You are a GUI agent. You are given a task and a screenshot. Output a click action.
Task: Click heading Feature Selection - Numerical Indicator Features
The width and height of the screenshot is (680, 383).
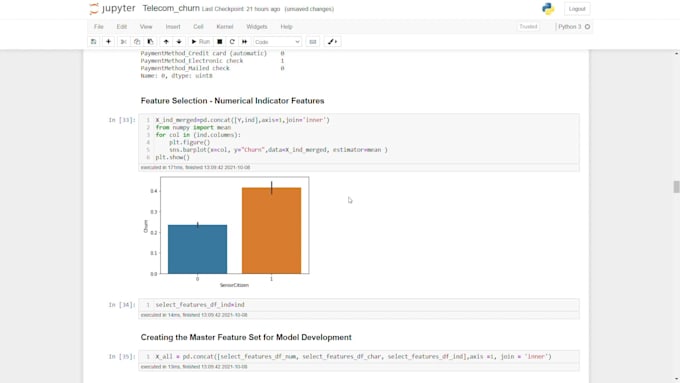click(232, 101)
